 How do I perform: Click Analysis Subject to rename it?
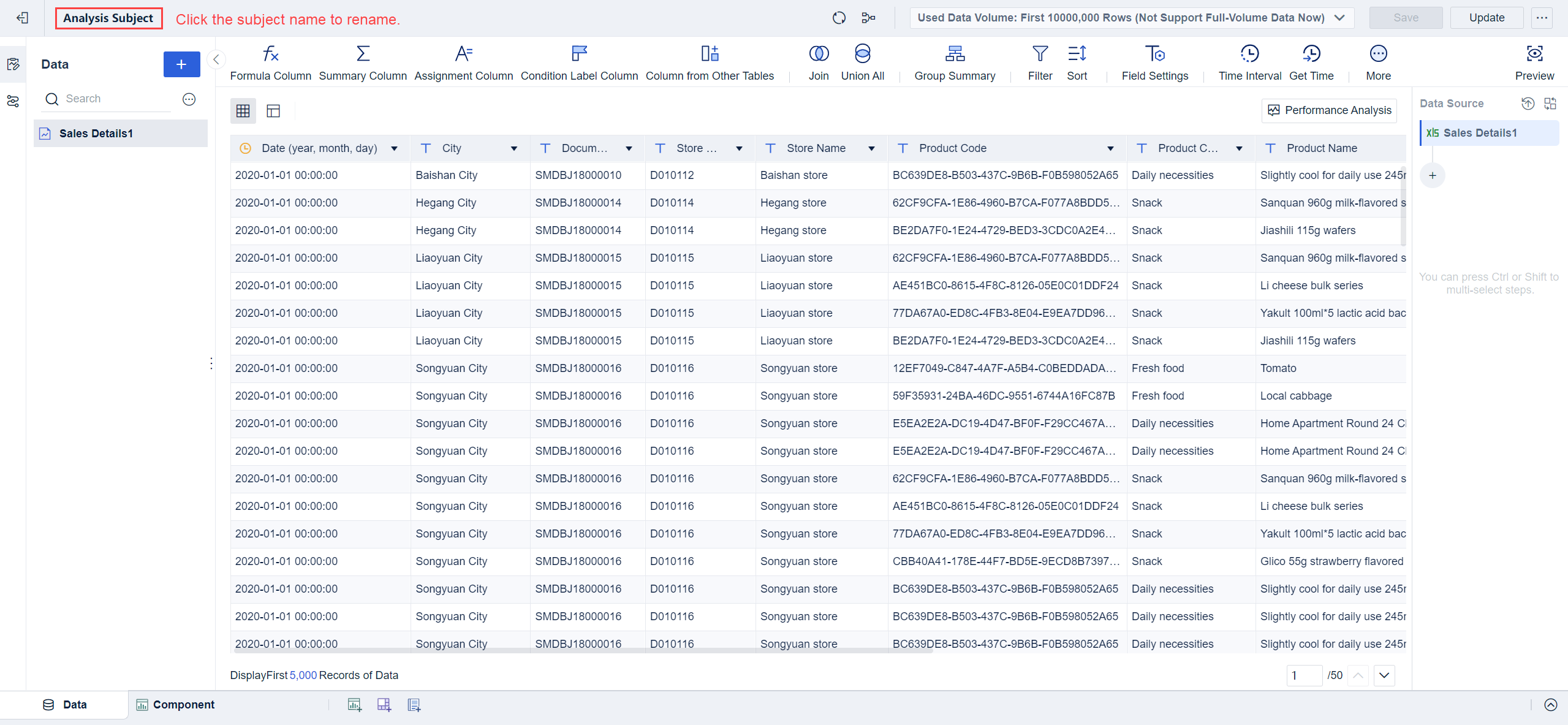(108, 18)
